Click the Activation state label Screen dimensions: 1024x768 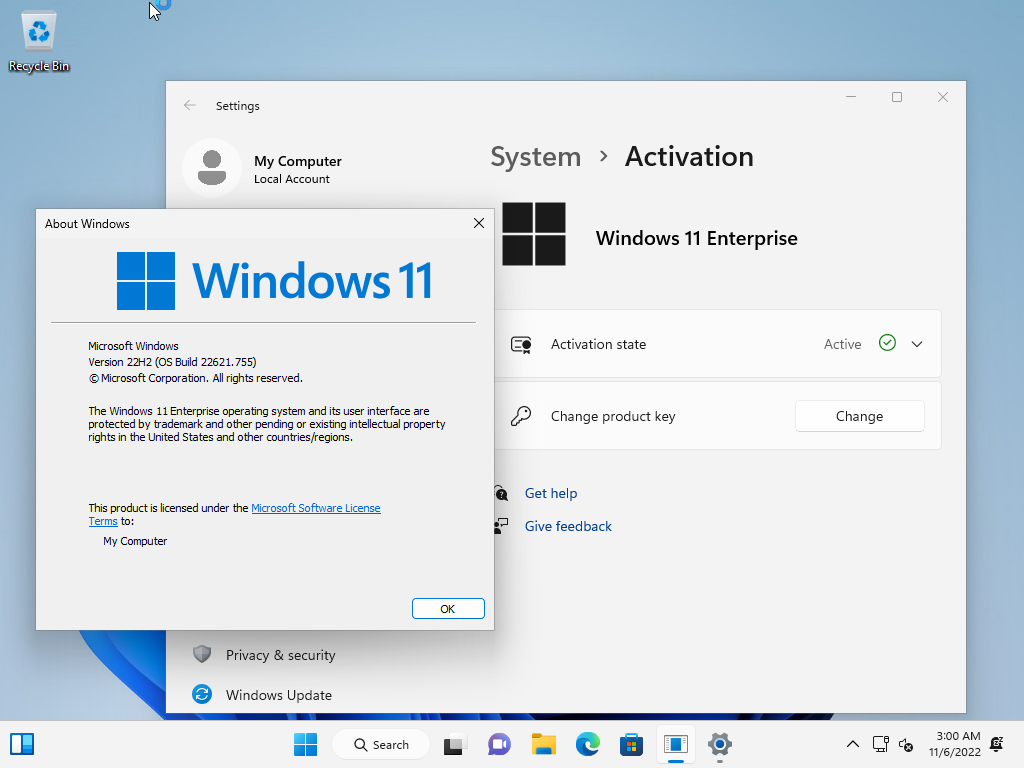(x=598, y=344)
